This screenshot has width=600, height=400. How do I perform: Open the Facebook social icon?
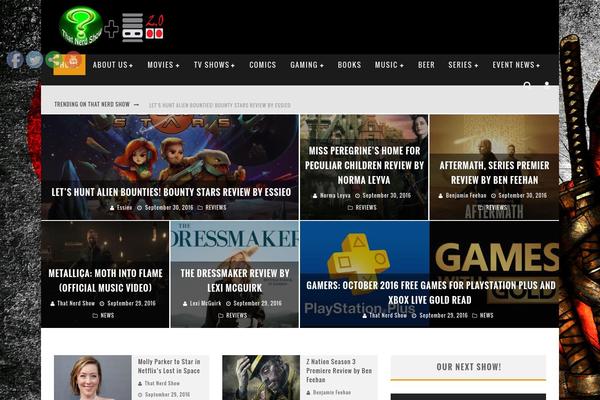click(x=15, y=60)
